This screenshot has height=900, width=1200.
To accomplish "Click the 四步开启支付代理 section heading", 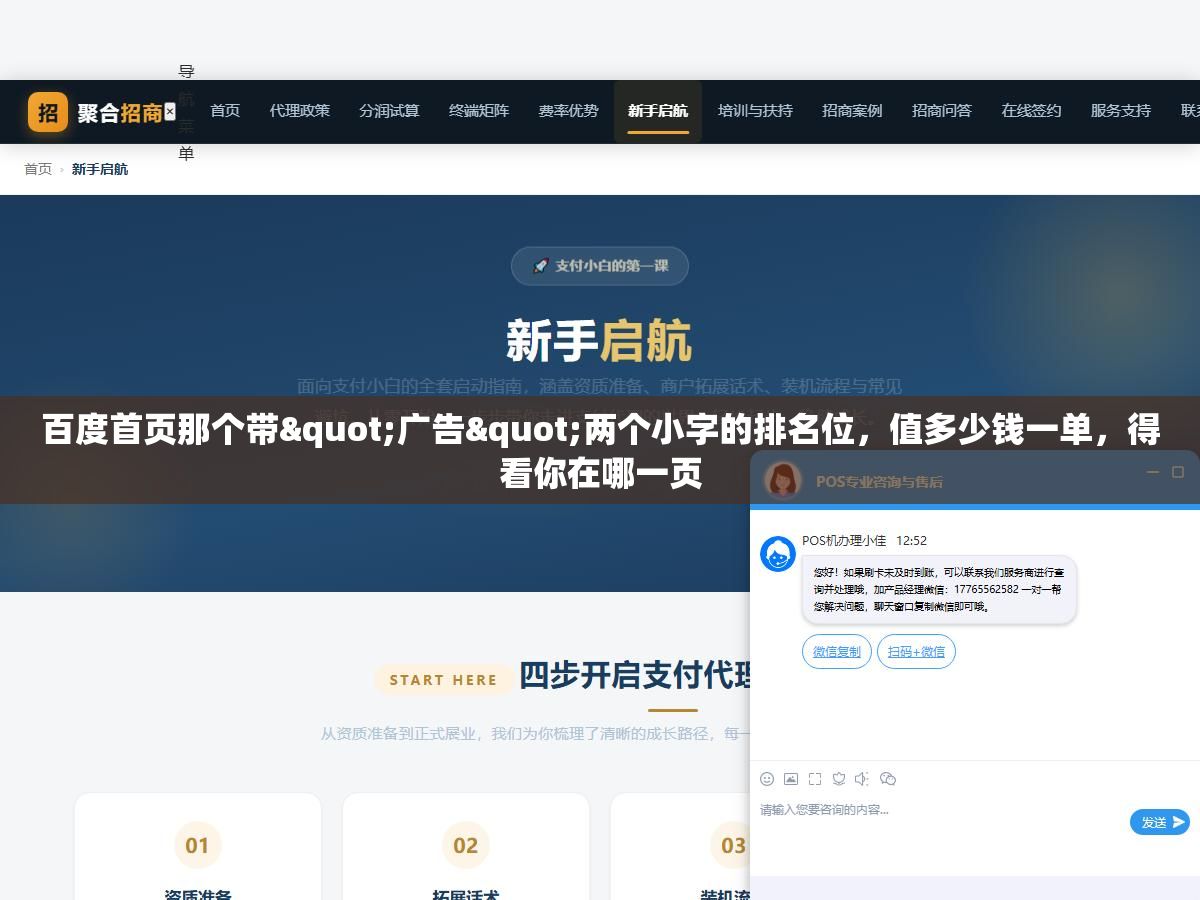I will coord(635,676).
